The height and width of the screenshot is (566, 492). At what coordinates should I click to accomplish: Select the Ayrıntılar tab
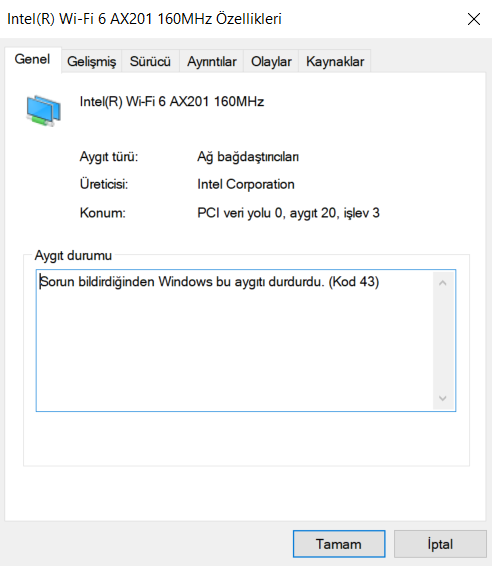click(212, 61)
